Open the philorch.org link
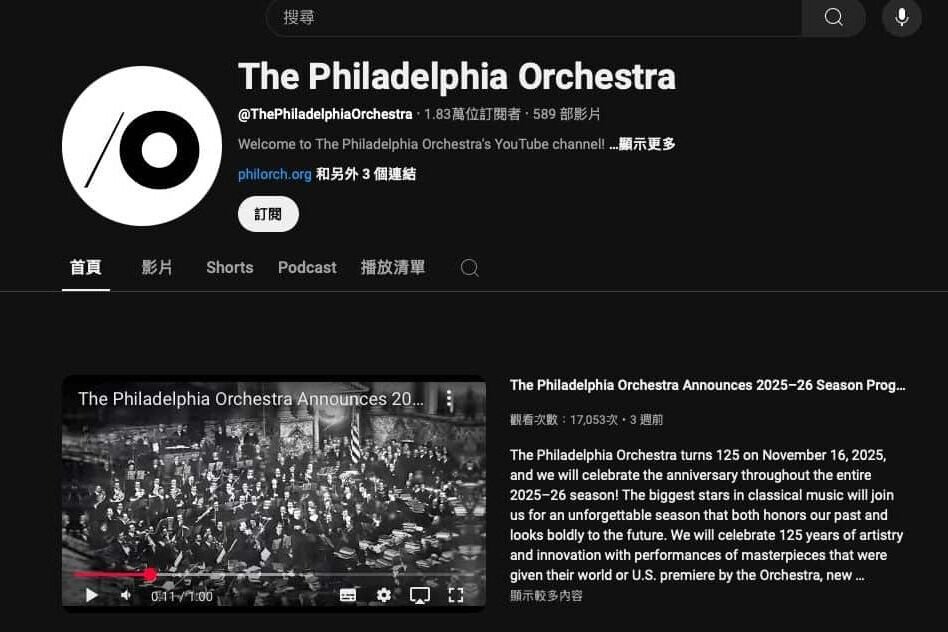The image size is (948, 632). 274,174
